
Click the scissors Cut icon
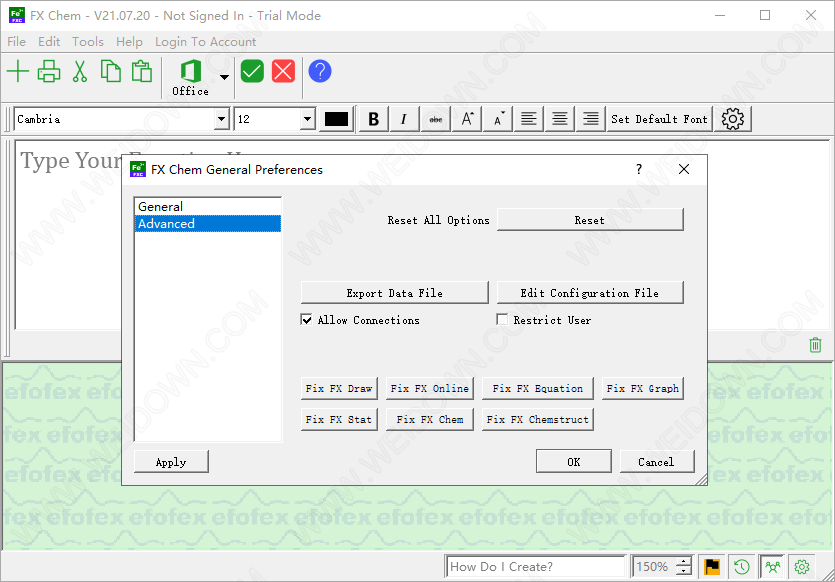click(80, 71)
